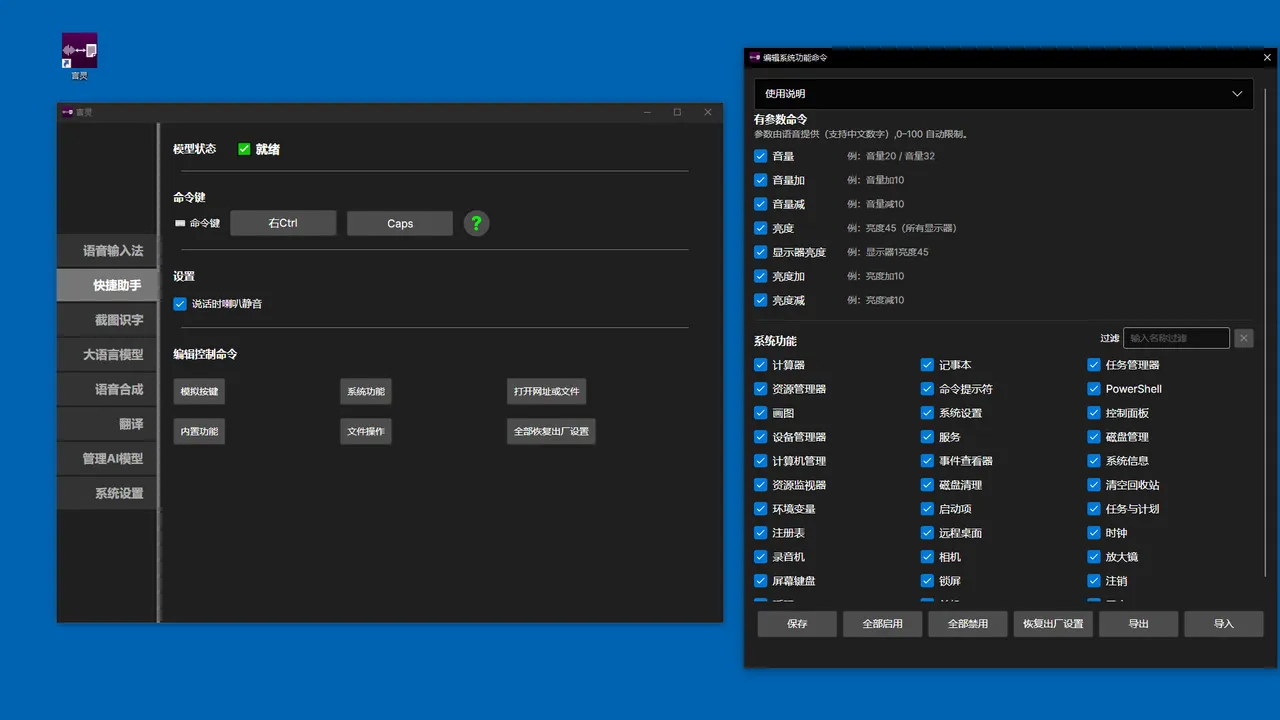
Task: Toggle the 资源监视器 checkbox
Action: (x=761, y=485)
